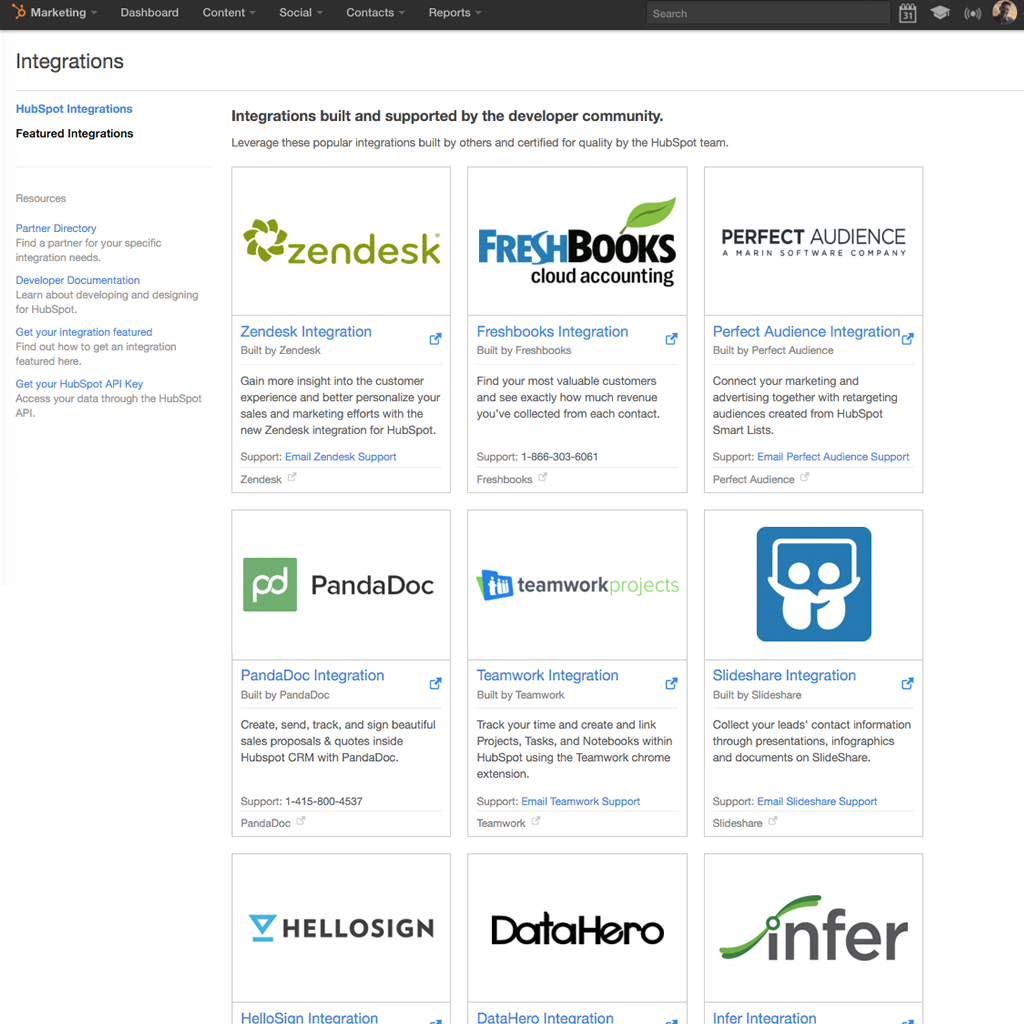Click the Teamwork footer link
The image size is (1024, 1024).
click(501, 823)
